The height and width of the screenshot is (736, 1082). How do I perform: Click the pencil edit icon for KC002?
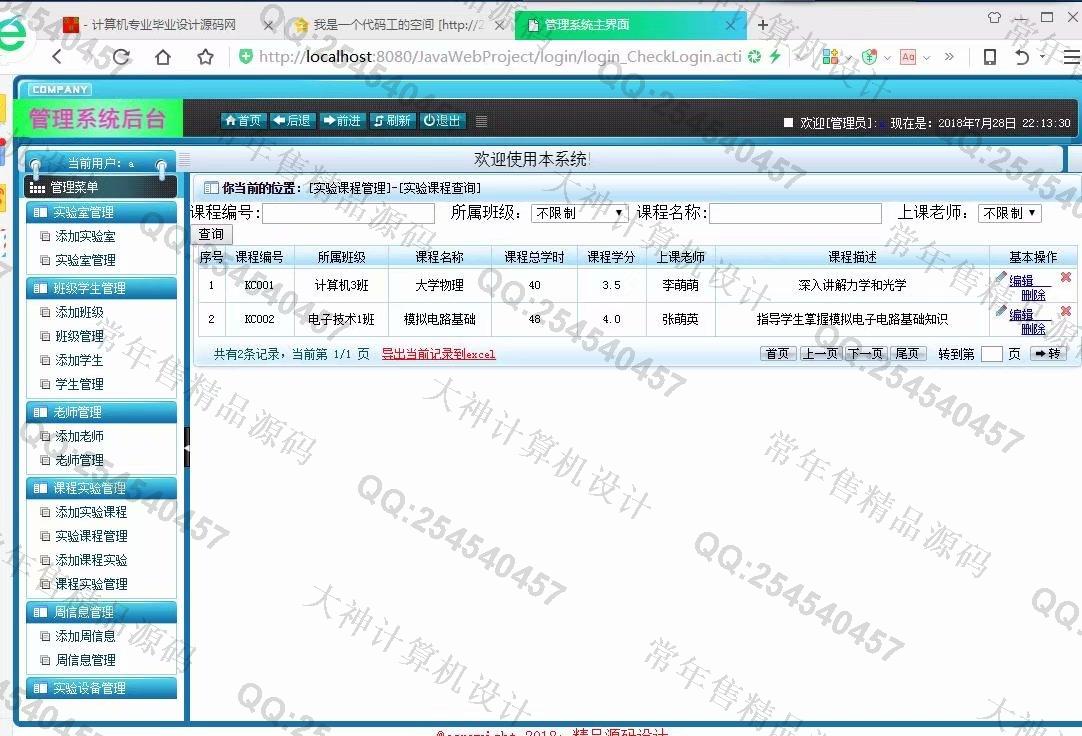(1001, 312)
